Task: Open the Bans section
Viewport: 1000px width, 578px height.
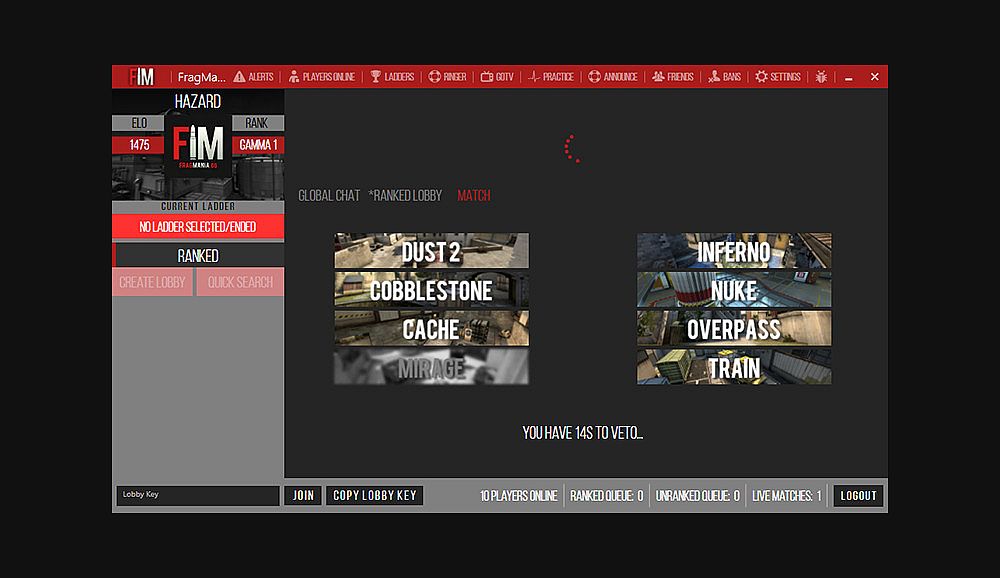Action: click(x=724, y=77)
